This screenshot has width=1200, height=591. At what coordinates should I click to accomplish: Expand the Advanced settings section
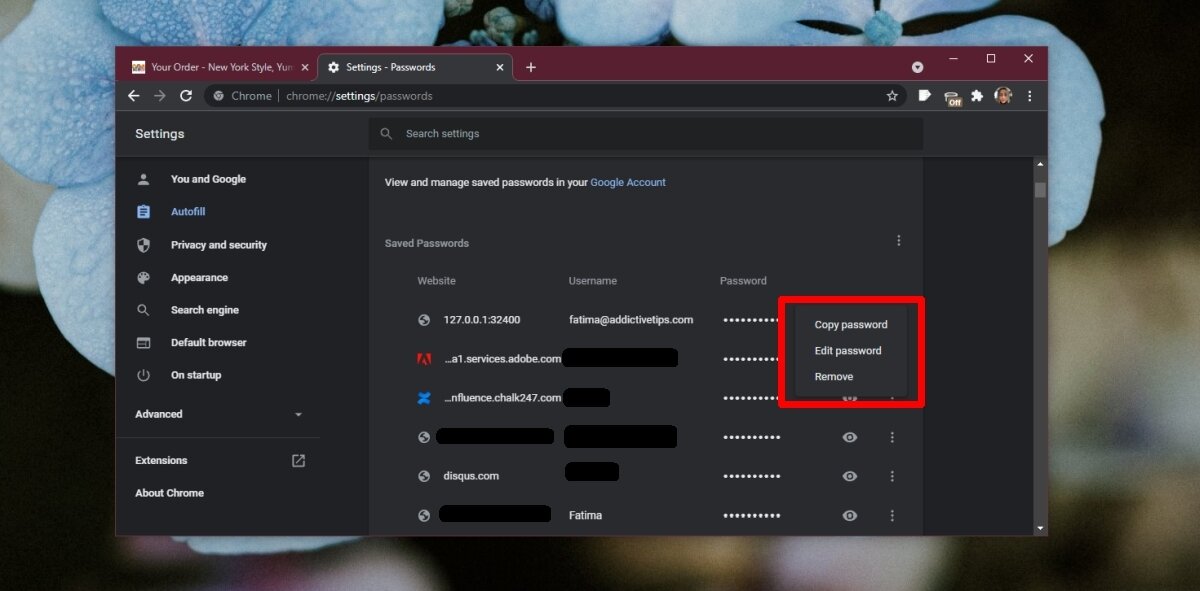[x=219, y=414]
